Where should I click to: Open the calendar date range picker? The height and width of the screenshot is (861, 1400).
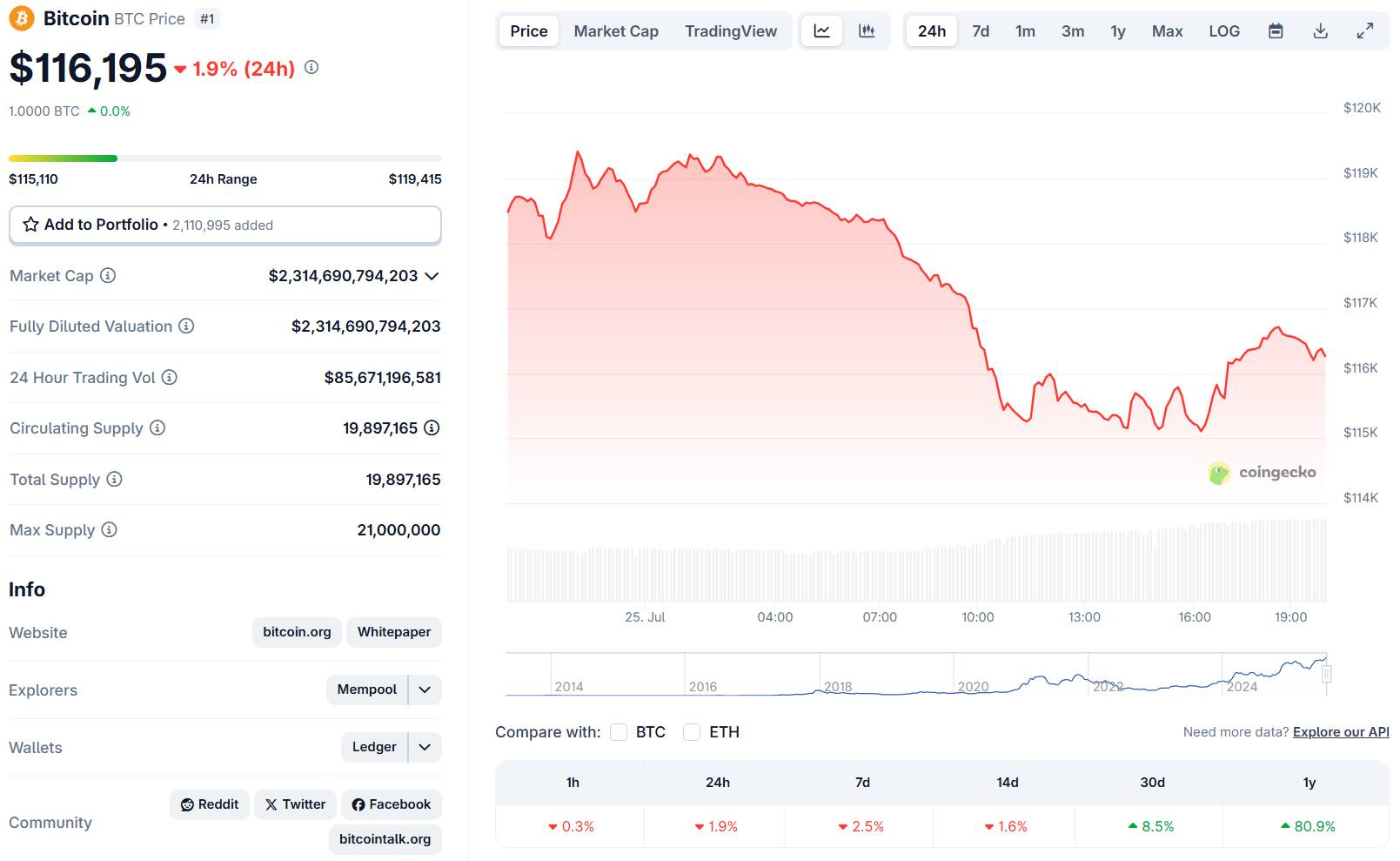pos(1276,30)
